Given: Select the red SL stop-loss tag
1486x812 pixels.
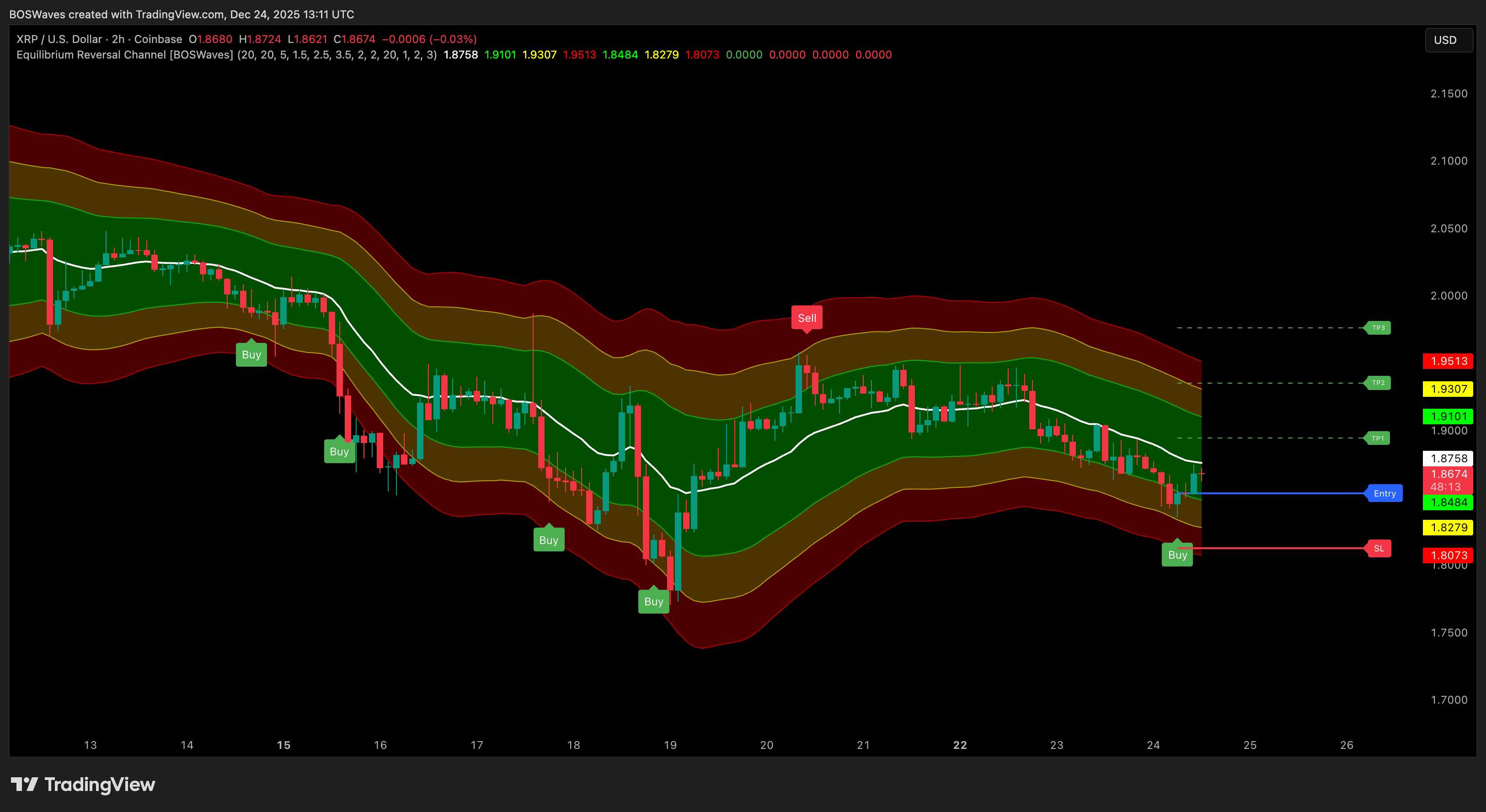Looking at the screenshot, I should [1379, 549].
